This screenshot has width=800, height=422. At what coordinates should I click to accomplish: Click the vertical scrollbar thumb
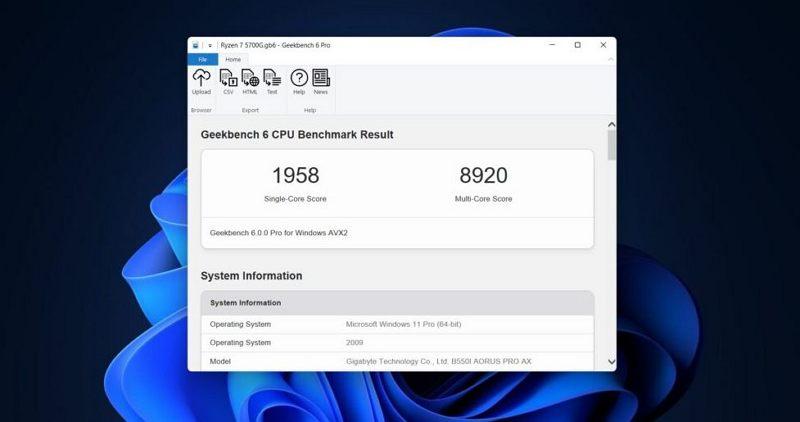[611, 145]
